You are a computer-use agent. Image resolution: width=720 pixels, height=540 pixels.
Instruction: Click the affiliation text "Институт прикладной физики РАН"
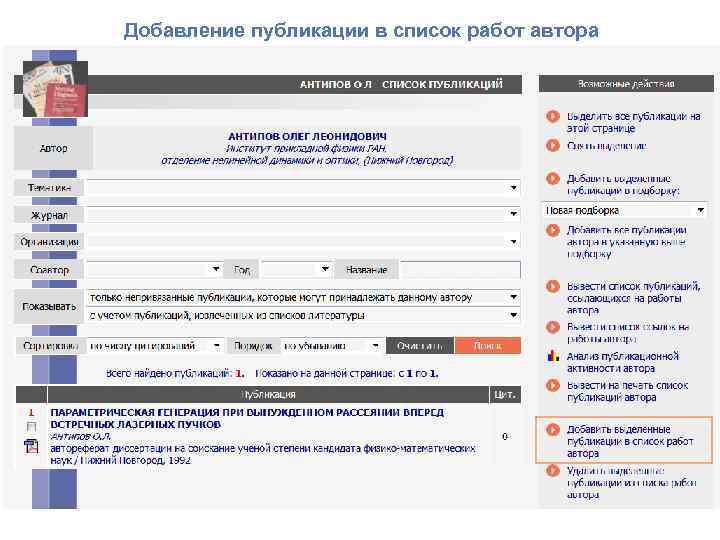(x=306, y=148)
